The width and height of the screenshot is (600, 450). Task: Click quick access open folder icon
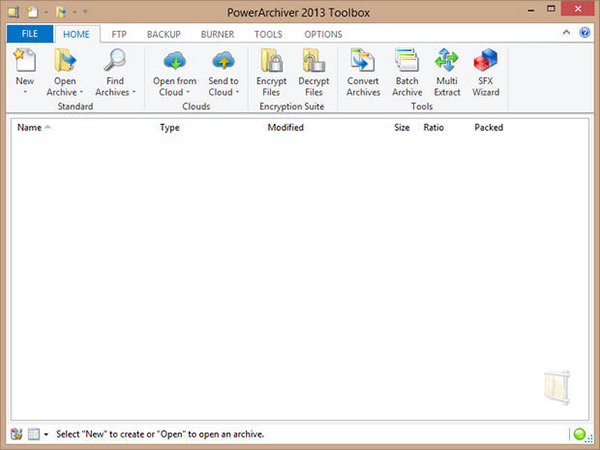[x=61, y=12]
